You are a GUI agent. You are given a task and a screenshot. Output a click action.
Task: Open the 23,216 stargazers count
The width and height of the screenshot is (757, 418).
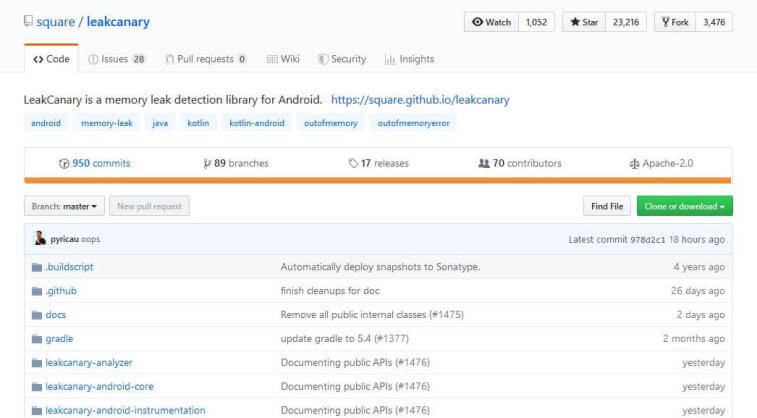point(626,22)
